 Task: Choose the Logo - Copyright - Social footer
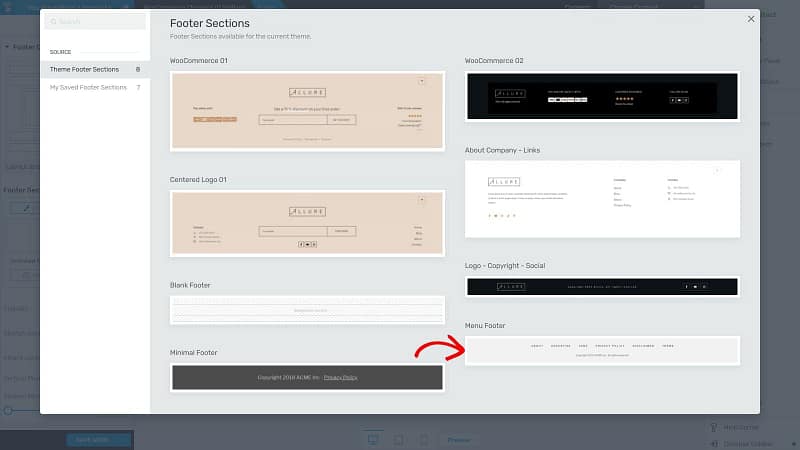click(602, 286)
